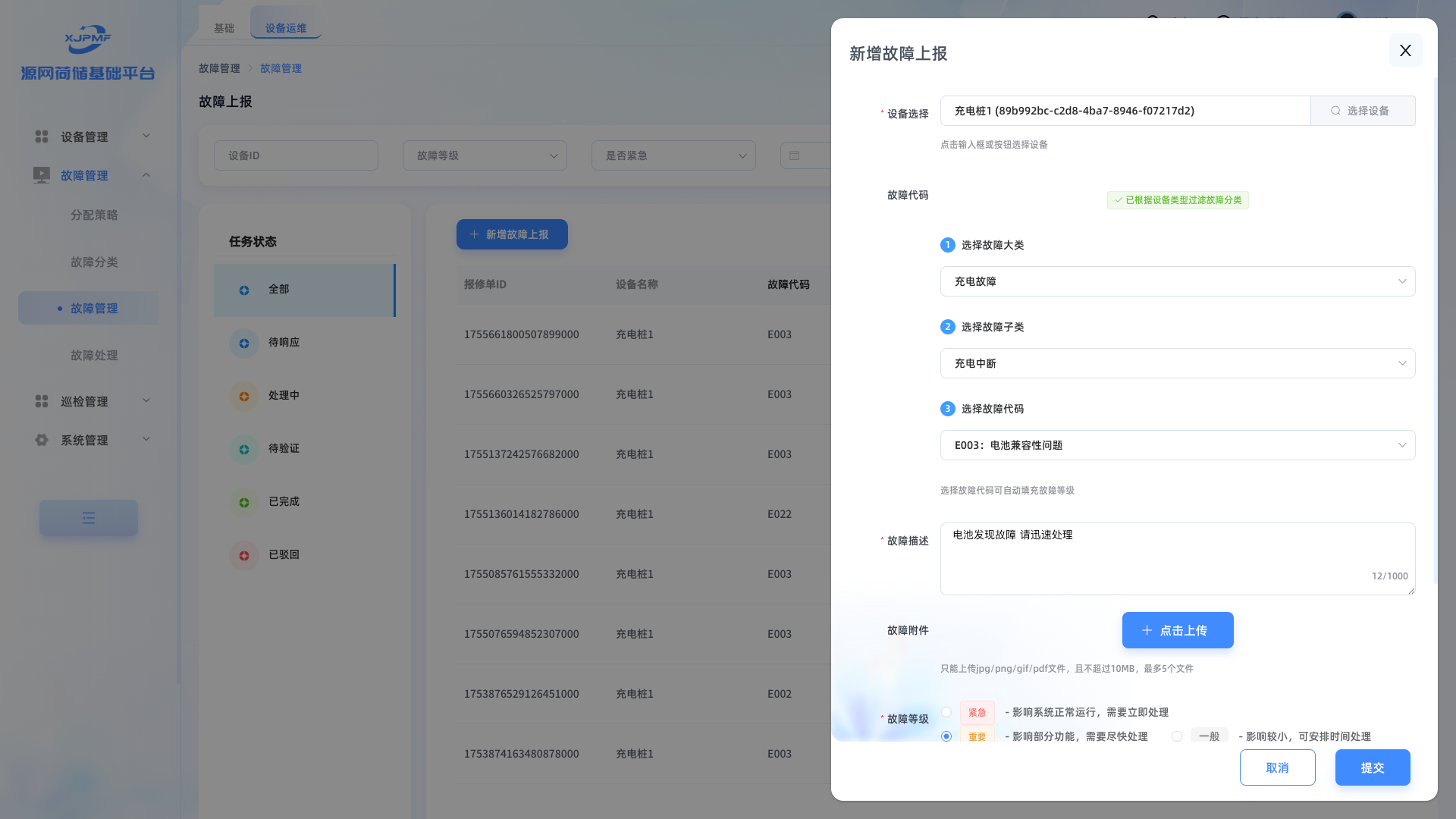Click the 故障描述 text area
Viewport: 1456px width, 819px height.
[1177, 558]
